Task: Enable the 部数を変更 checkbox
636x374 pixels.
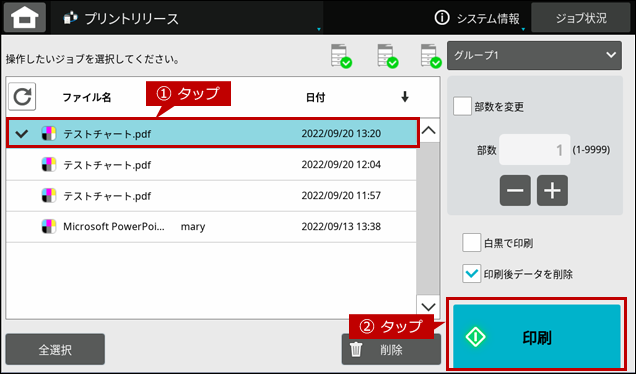Action: pos(462,106)
